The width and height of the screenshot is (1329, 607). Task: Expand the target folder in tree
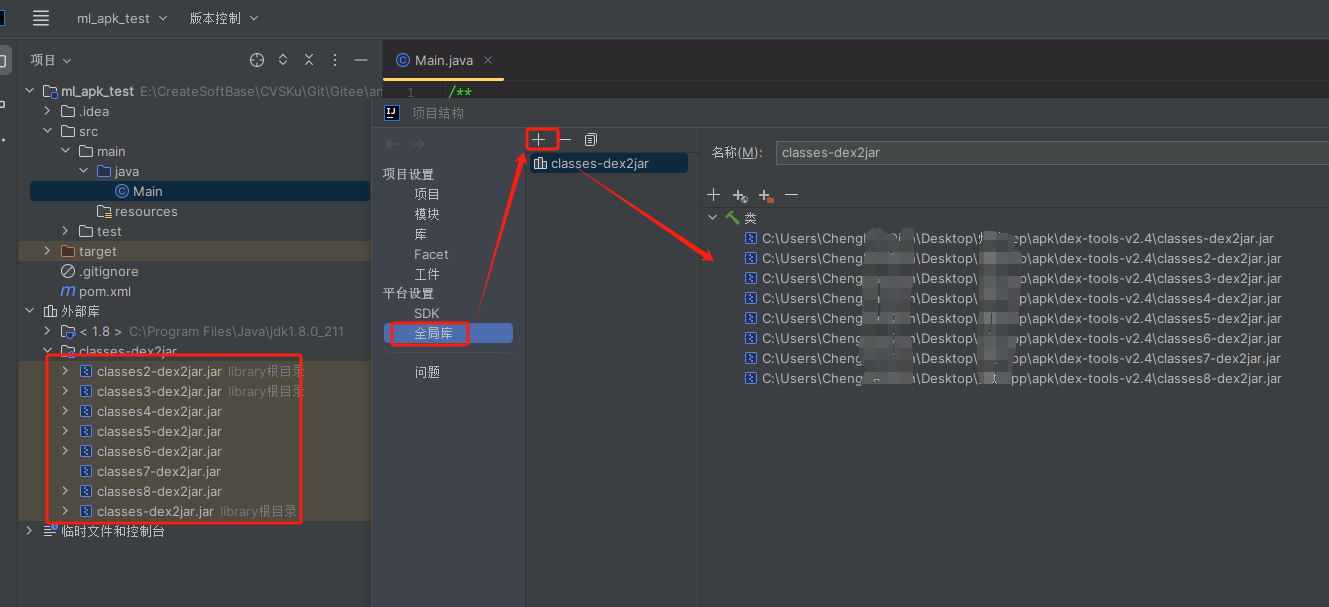(47, 251)
